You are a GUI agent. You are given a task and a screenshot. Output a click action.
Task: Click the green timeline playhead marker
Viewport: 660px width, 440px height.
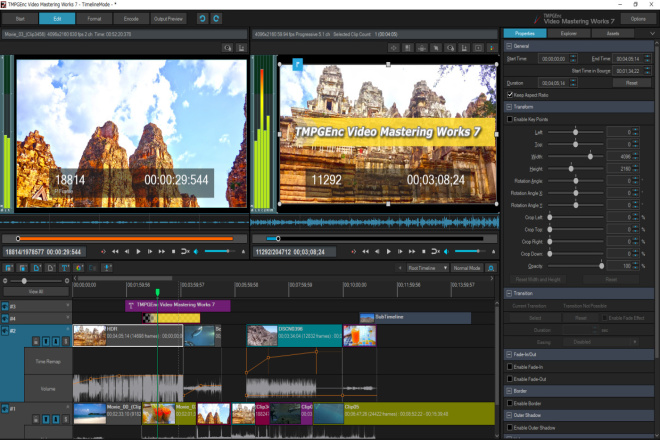158,292
